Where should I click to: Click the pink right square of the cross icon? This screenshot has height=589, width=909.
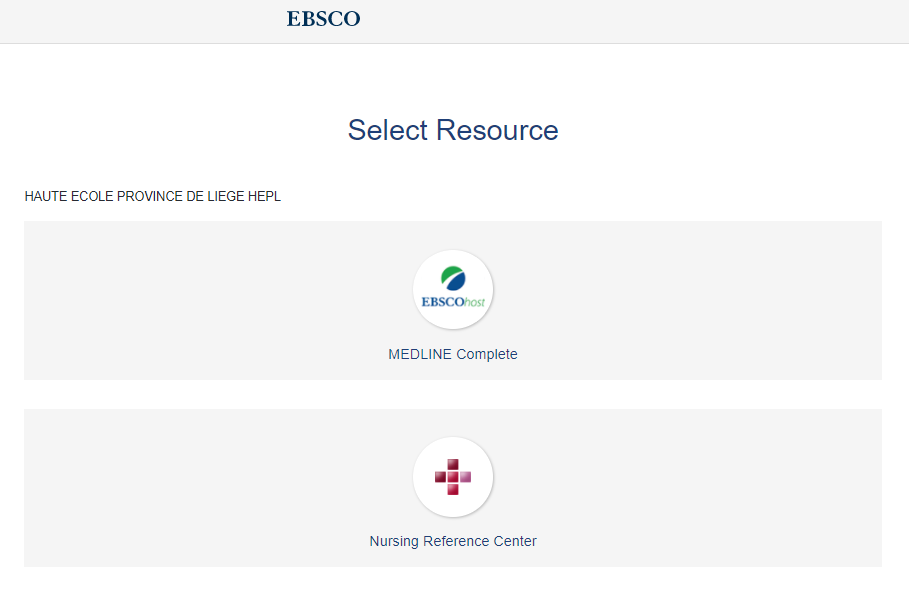click(x=466, y=477)
